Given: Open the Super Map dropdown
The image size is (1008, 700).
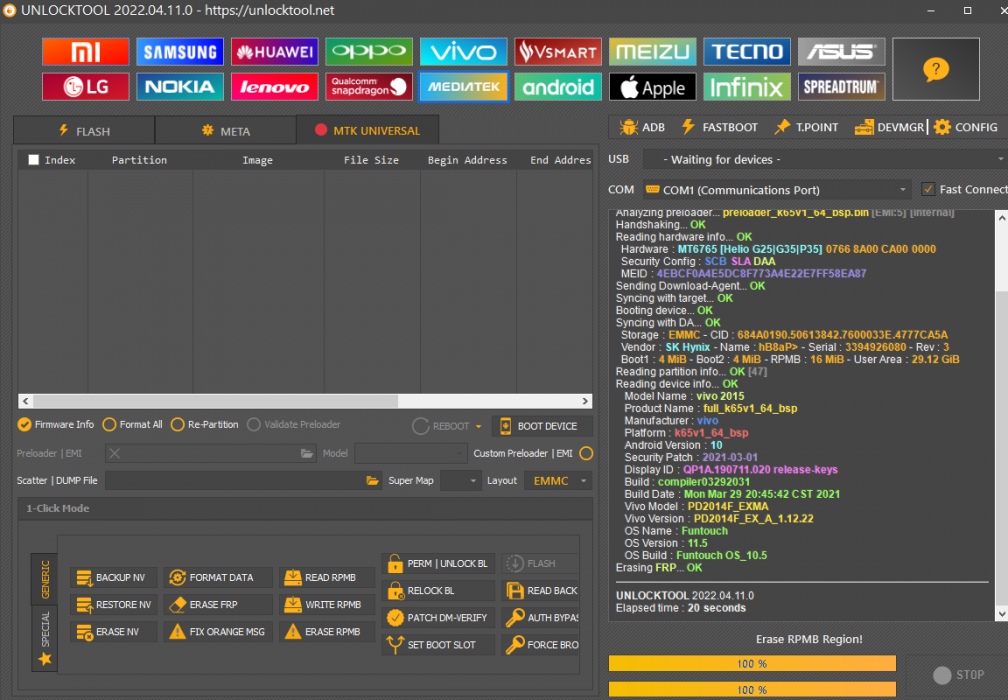Looking at the screenshot, I should coord(461,481).
